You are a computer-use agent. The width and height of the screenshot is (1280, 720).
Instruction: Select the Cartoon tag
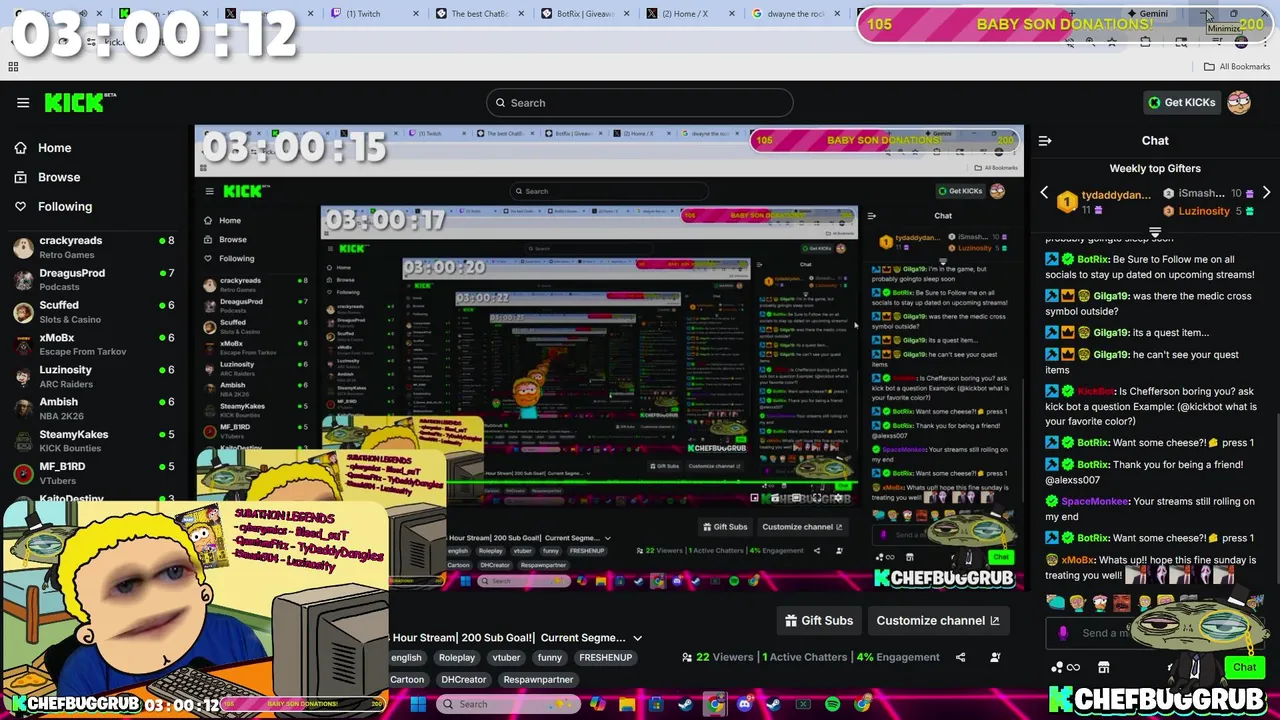tap(406, 680)
